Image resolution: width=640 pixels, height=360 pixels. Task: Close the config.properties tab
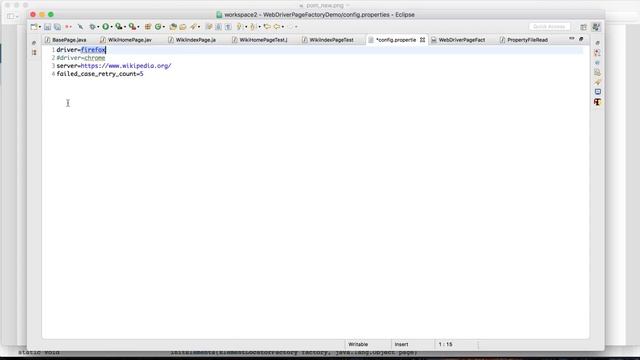(x=422, y=40)
